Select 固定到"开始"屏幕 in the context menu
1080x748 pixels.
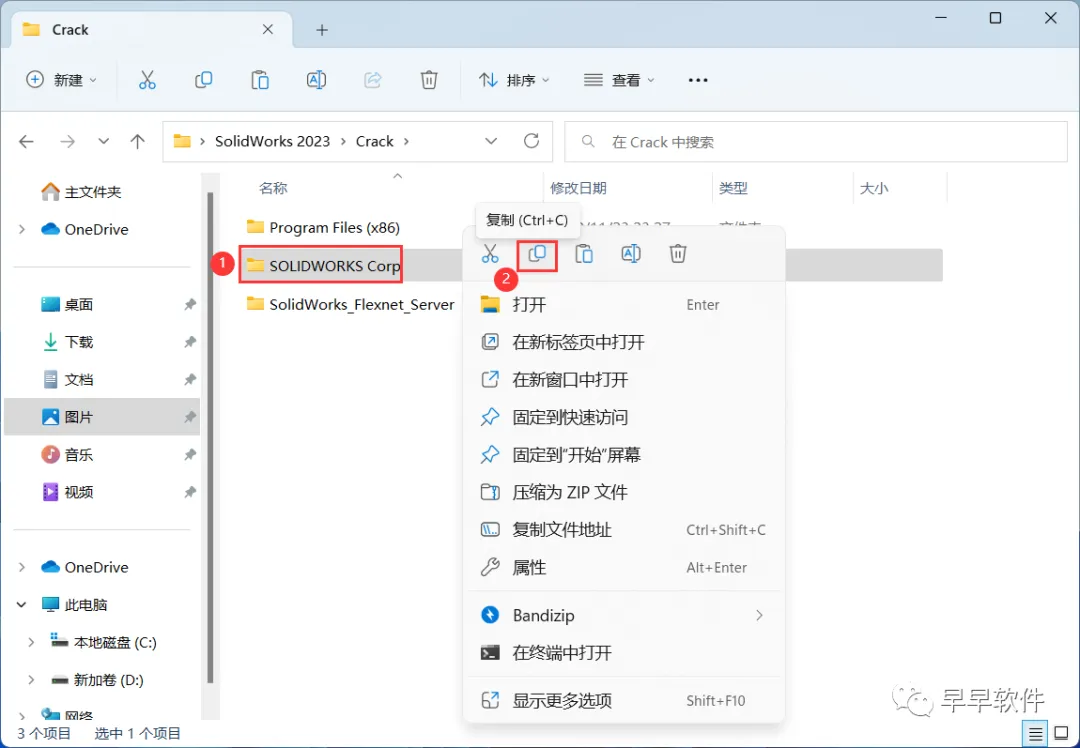click(625, 455)
